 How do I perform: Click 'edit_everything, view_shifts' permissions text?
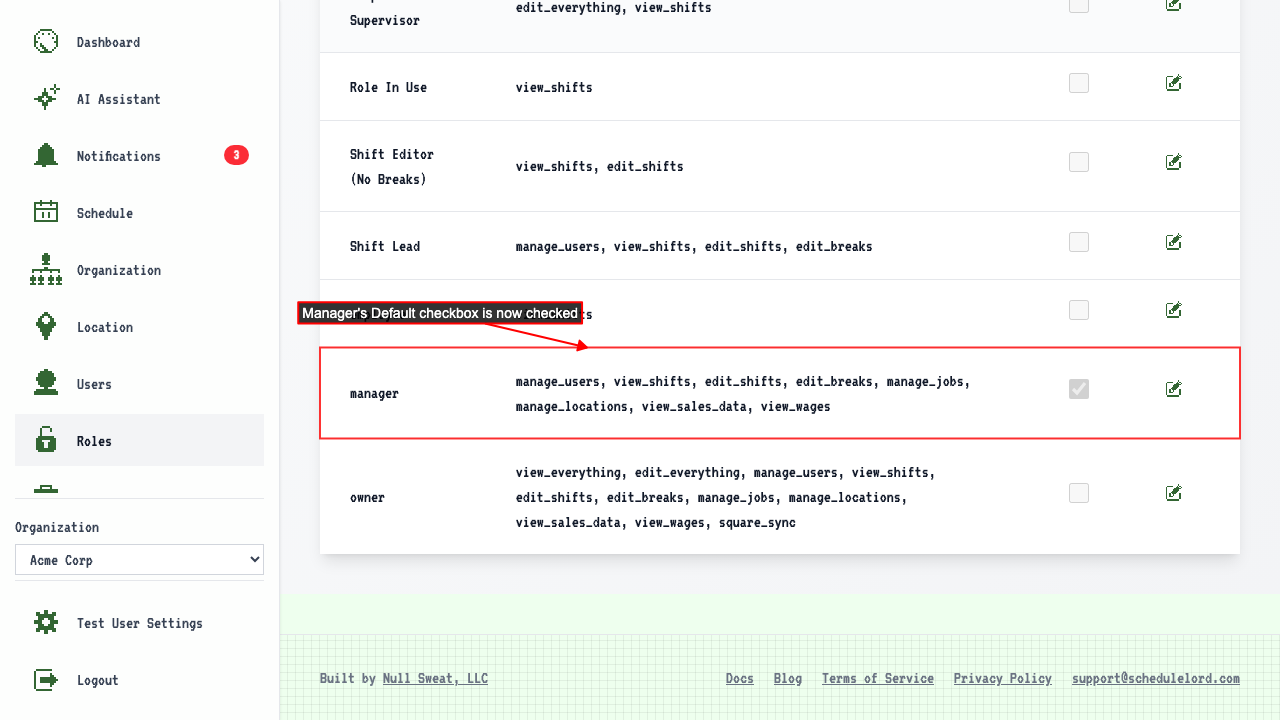click(614, 7)
